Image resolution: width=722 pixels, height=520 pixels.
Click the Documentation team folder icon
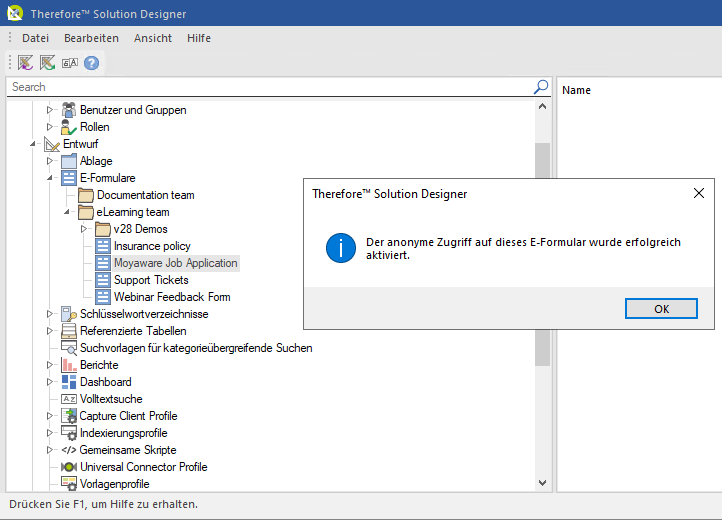(86, 195)
